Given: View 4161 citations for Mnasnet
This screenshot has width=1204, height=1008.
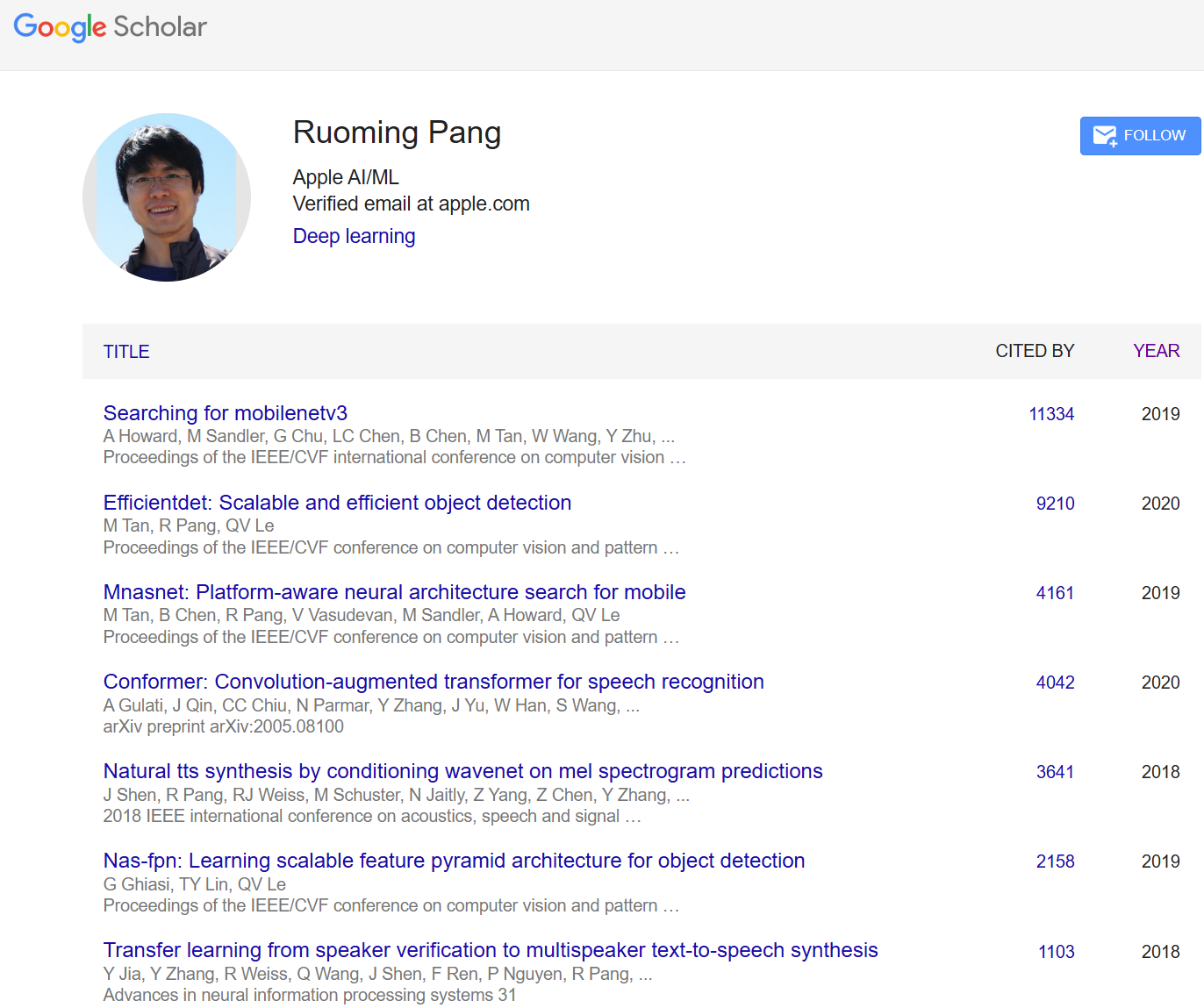Looking at the screenshot, I should click(x=1055, y=593).
